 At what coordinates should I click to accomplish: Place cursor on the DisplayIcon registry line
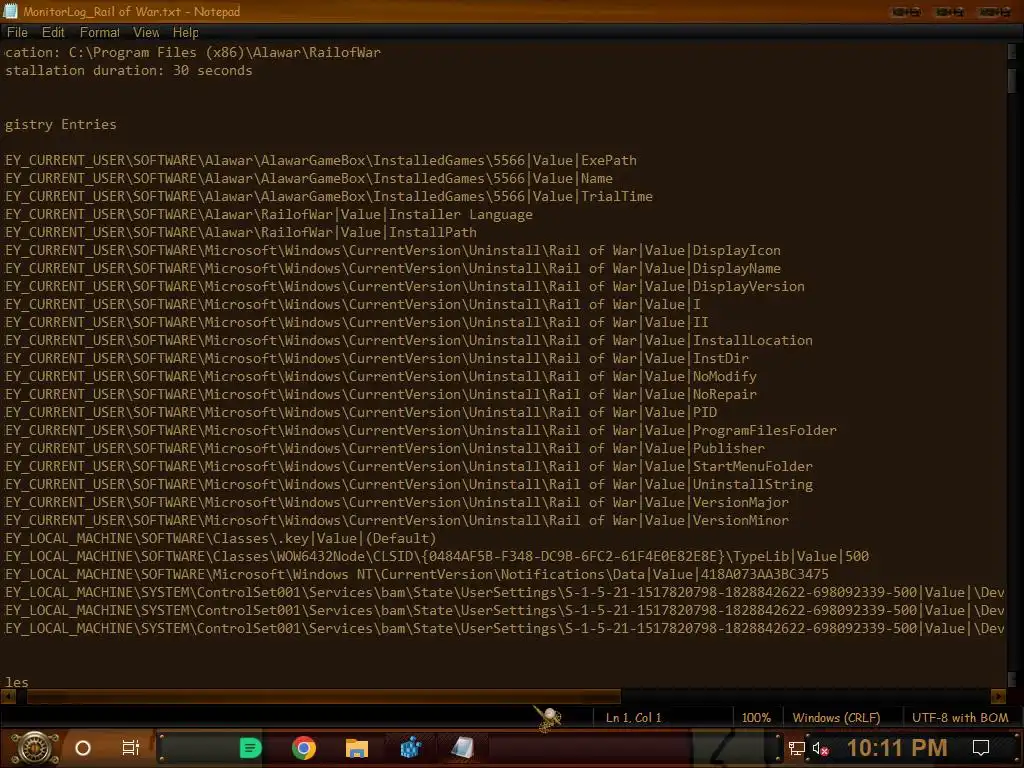pyautogui.click(x=392, y=251)
